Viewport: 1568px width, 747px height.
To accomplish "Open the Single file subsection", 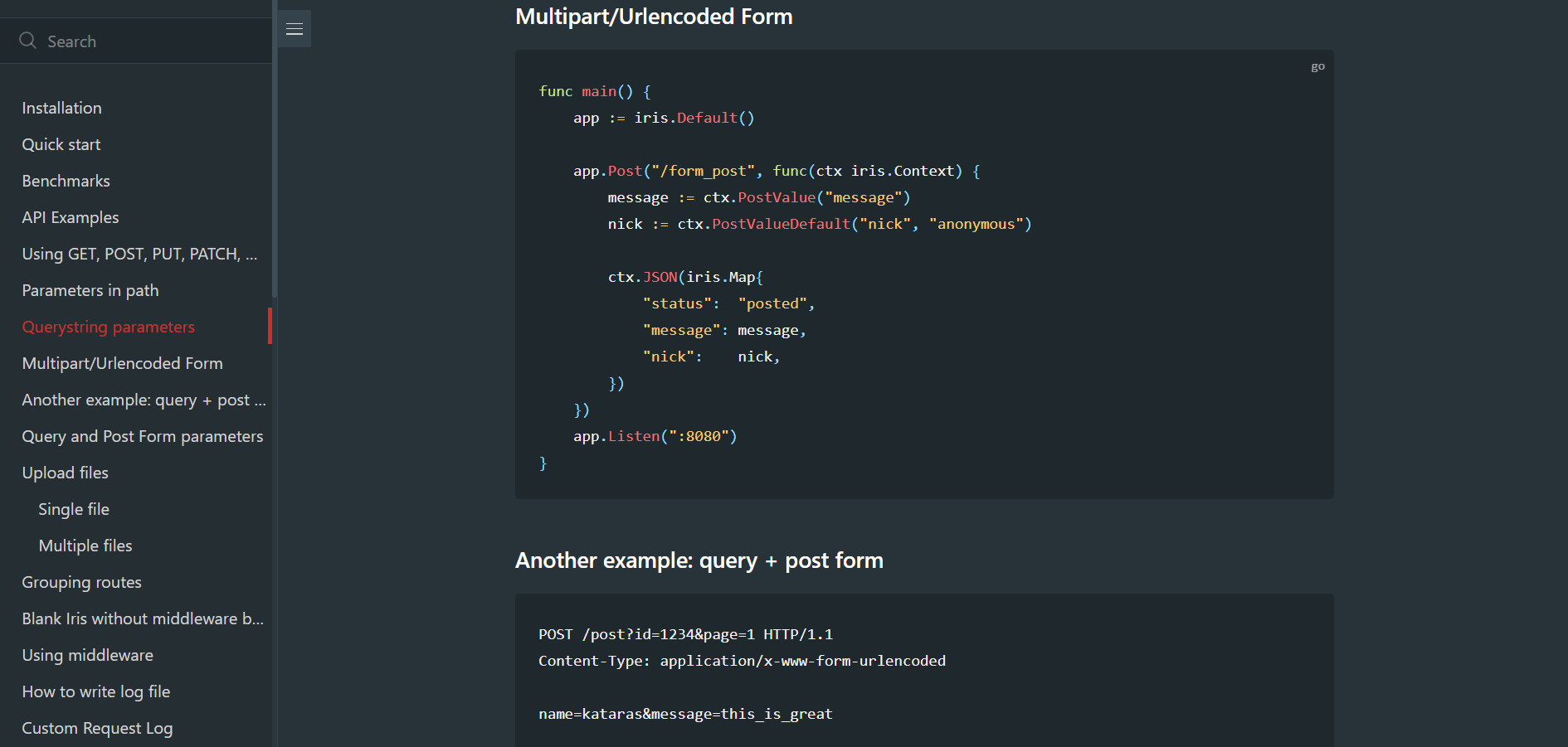I will coord(74,509).
